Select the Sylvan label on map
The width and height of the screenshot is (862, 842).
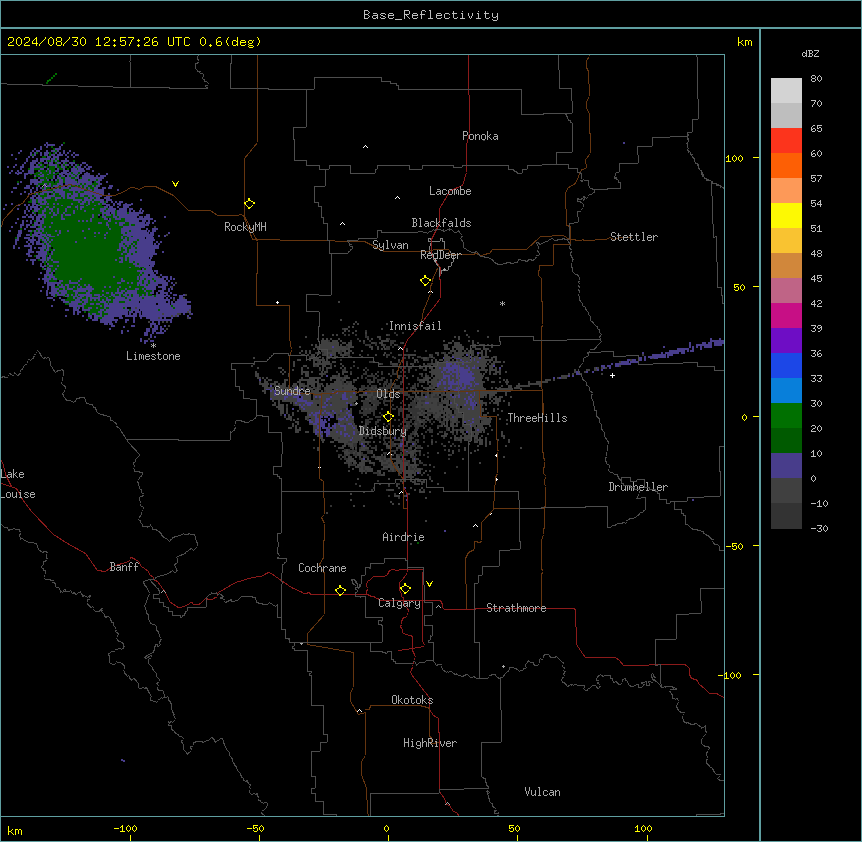coord(390,245)
